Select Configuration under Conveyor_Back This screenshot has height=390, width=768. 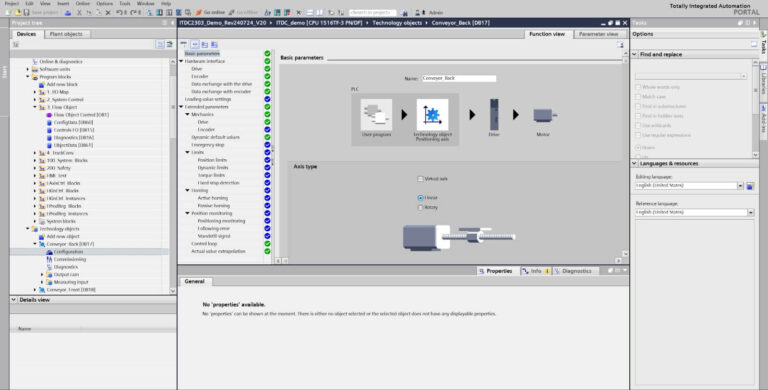point(68,252)
